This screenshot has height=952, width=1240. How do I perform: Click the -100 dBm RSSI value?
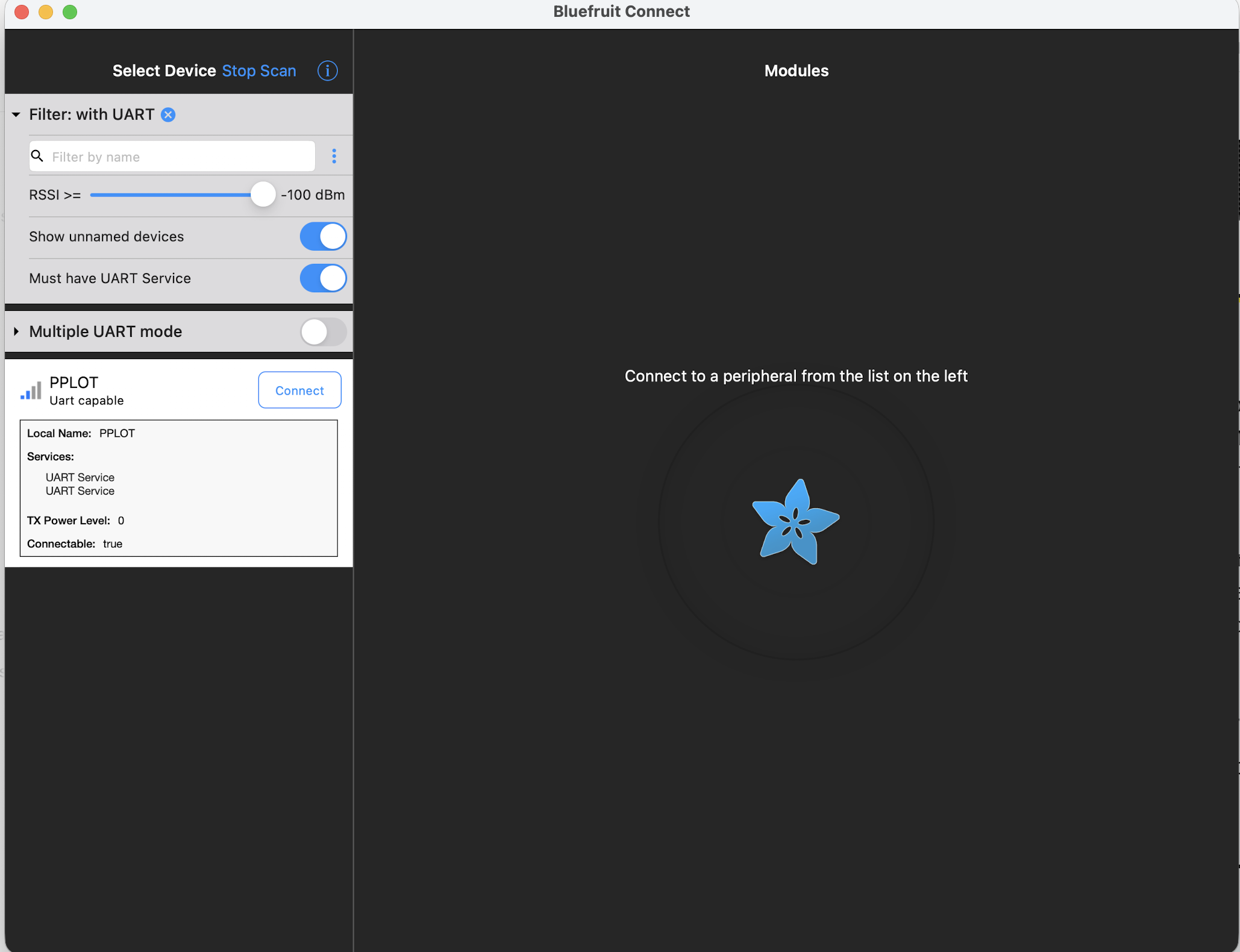tap(313, 195)
